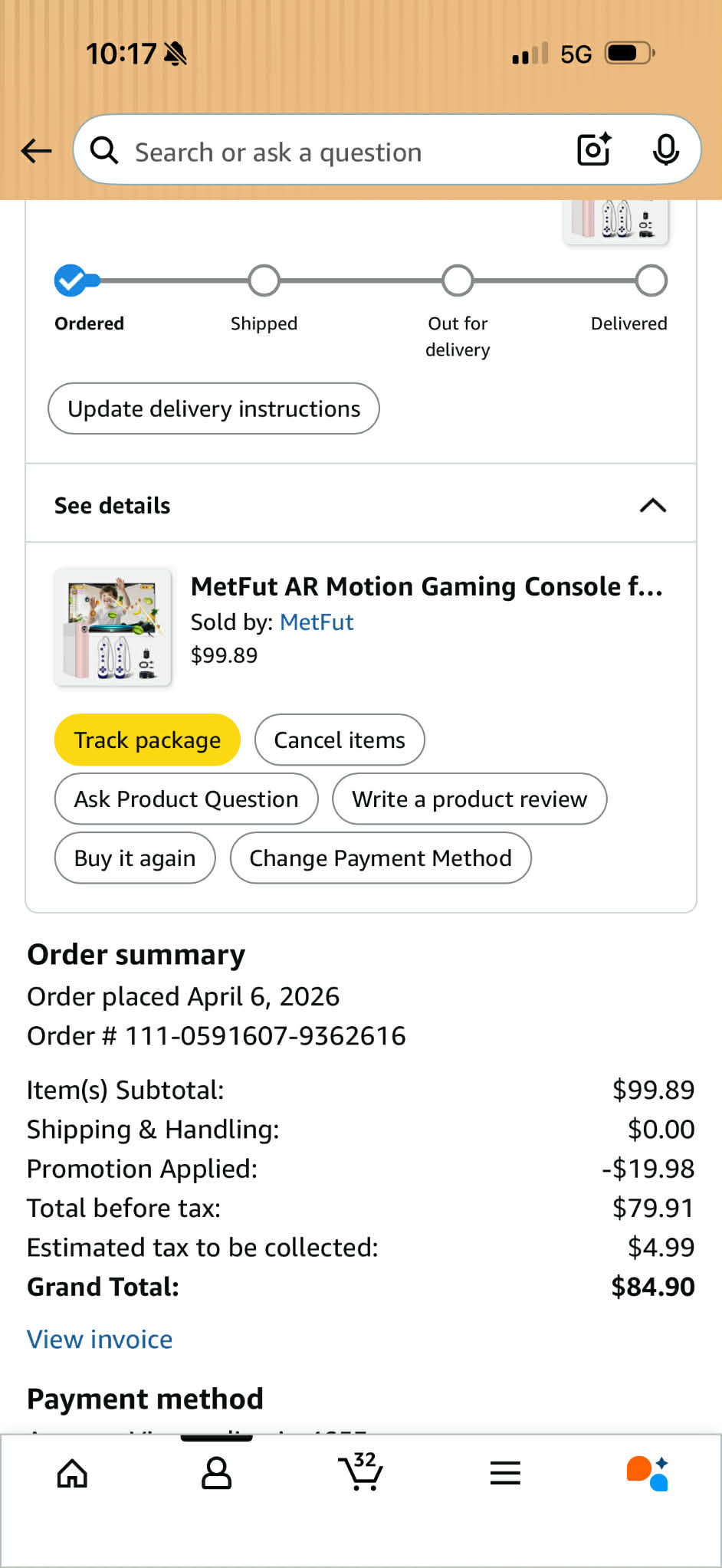Choose Write a product review
722x1568 pixels.
[x=469, y=799]
